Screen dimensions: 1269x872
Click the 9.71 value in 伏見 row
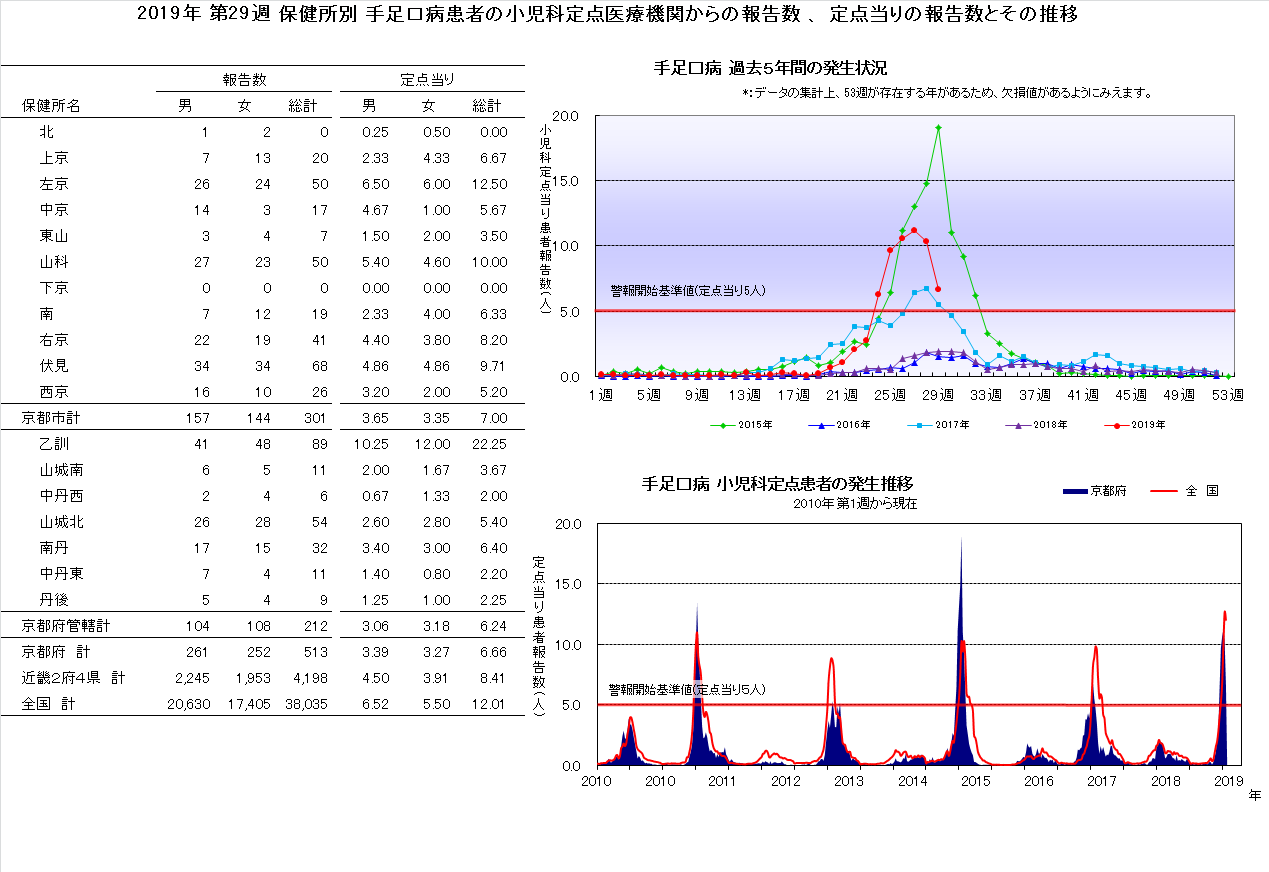(x=493, y=366)
